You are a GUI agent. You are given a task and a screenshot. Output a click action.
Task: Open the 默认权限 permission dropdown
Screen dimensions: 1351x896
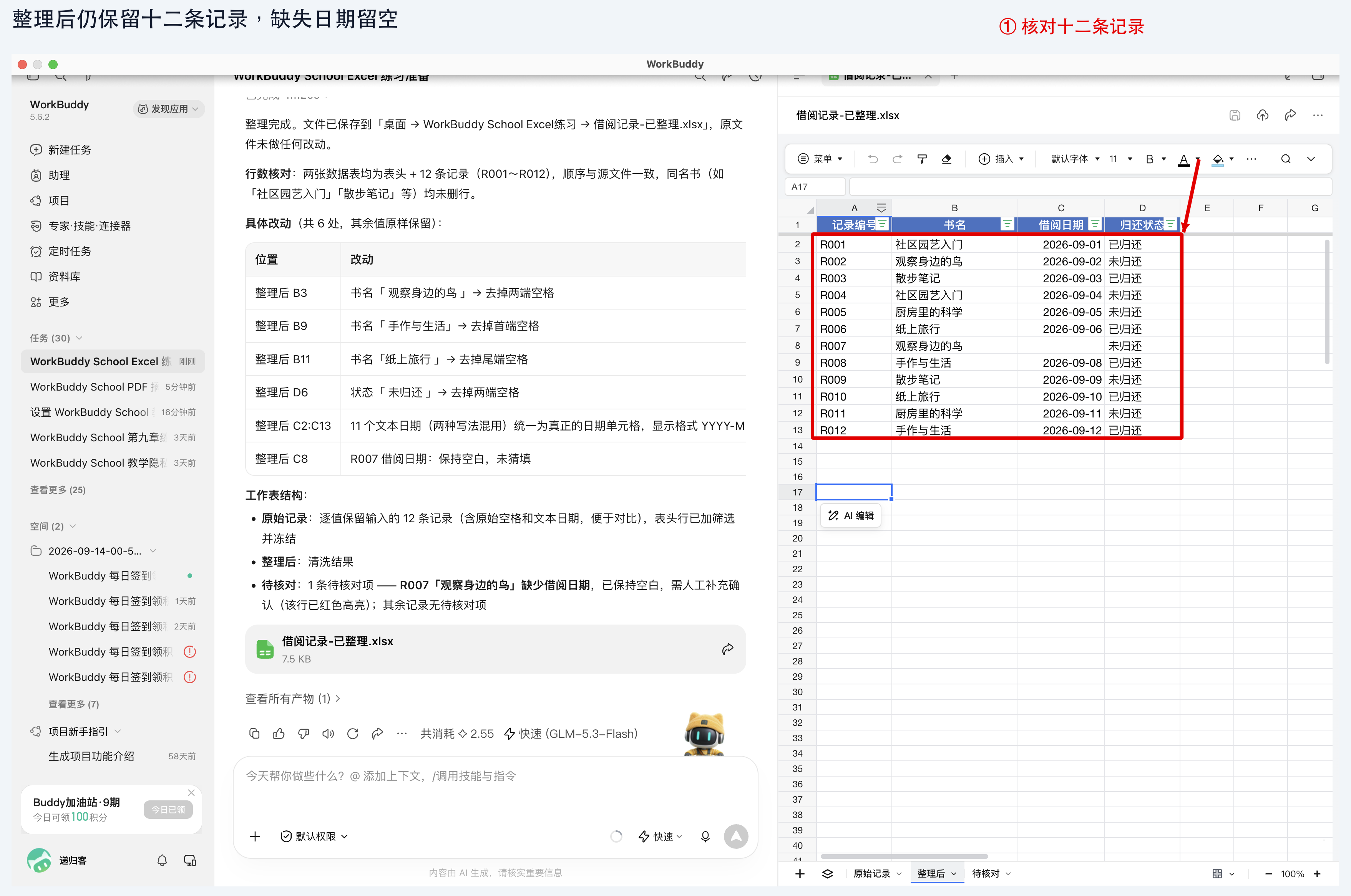click(x=314, y=836)
